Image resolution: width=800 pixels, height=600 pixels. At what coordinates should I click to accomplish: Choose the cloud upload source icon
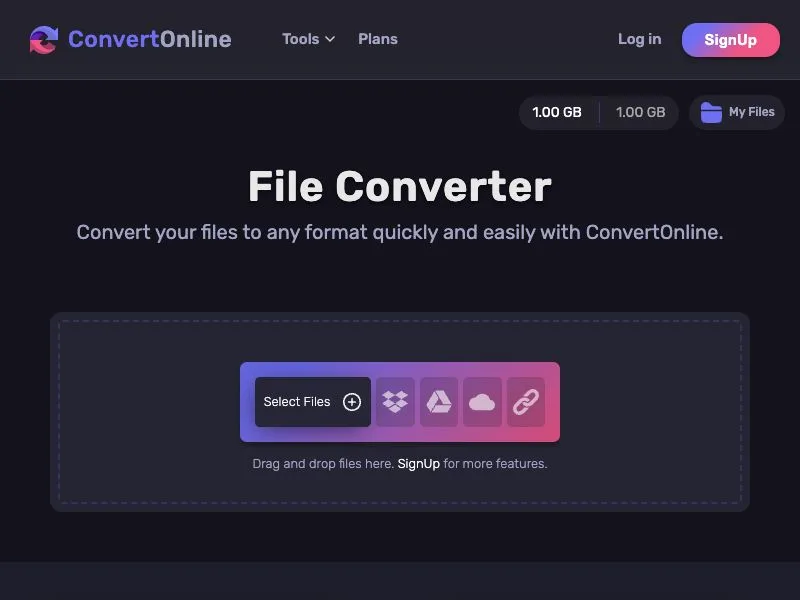pyautogui.click(x=482, y=402)
